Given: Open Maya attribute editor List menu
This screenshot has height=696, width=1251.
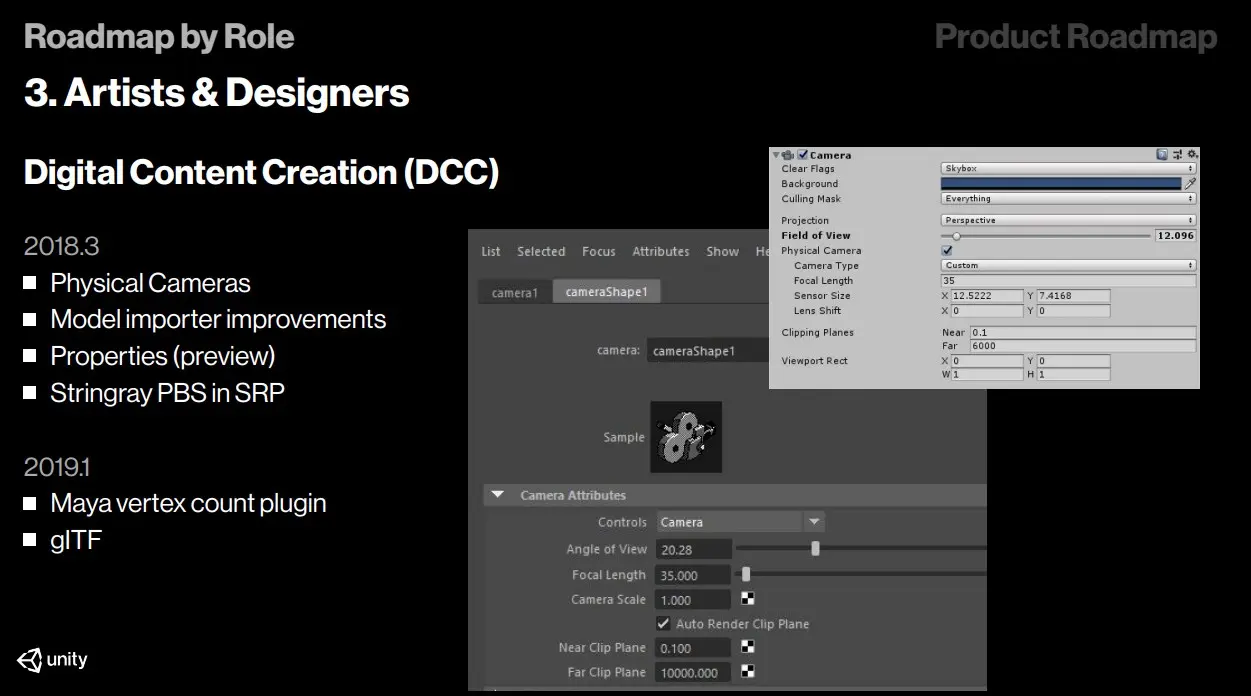Looking at the screenshot, I should point(491,251).
